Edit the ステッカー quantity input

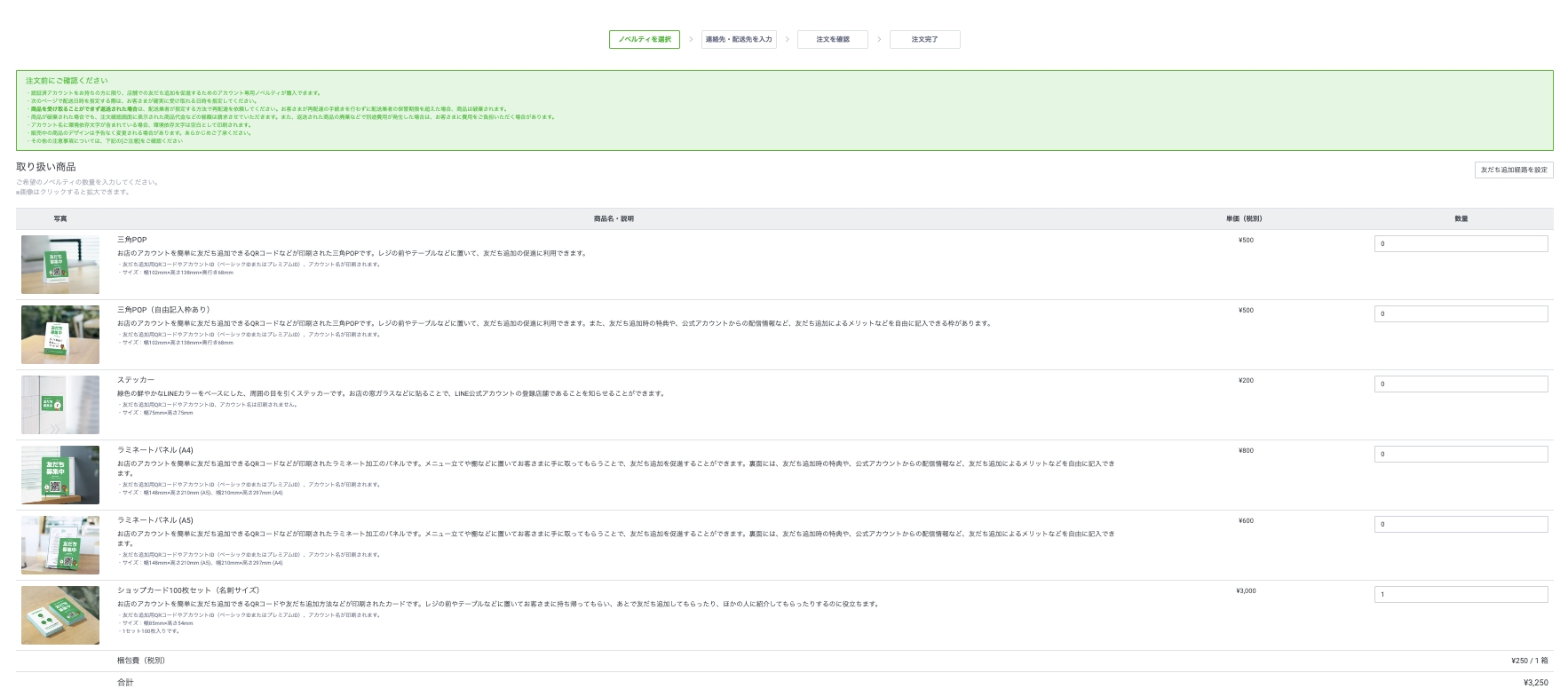(1461, 384)
